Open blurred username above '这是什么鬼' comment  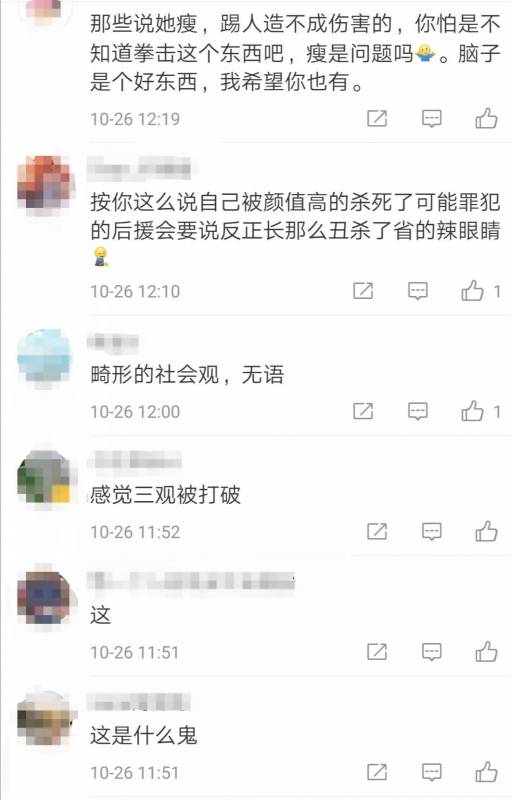139,703
